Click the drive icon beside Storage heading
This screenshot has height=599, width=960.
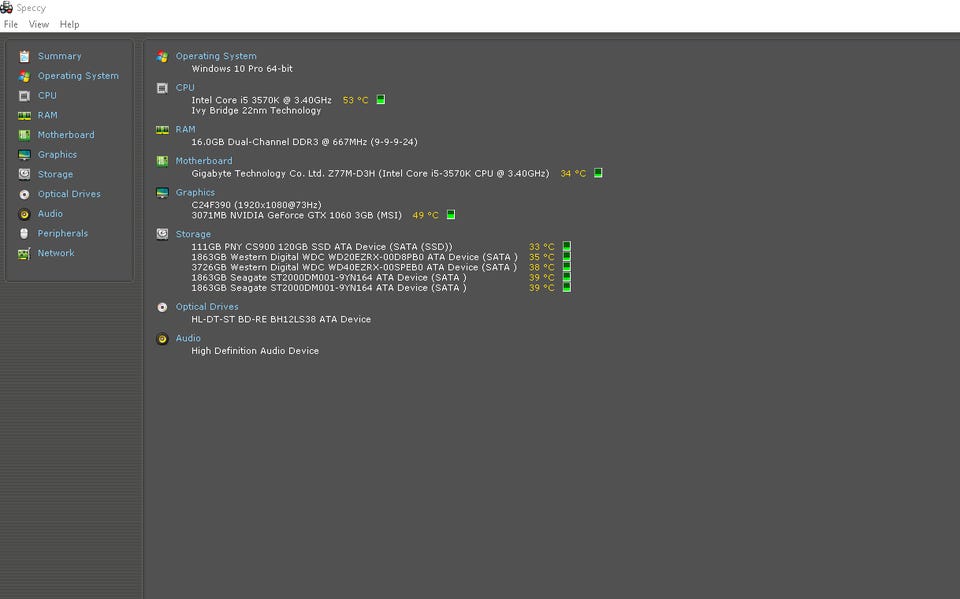coord(162,234)
